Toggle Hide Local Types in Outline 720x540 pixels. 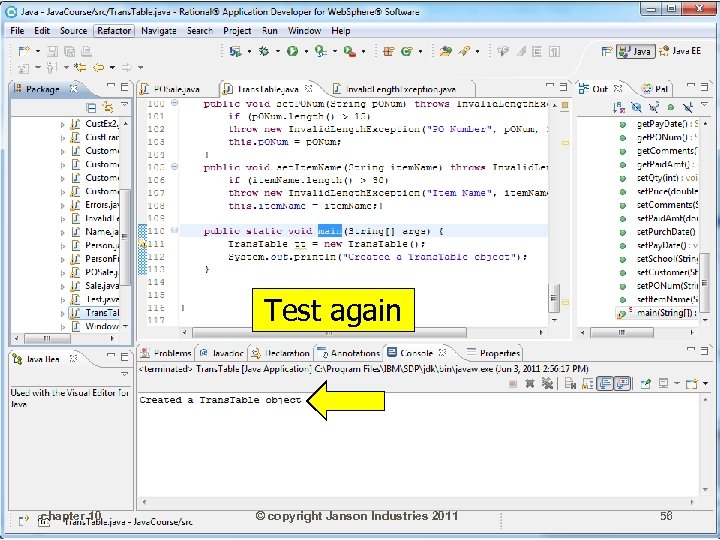point(687,107)
